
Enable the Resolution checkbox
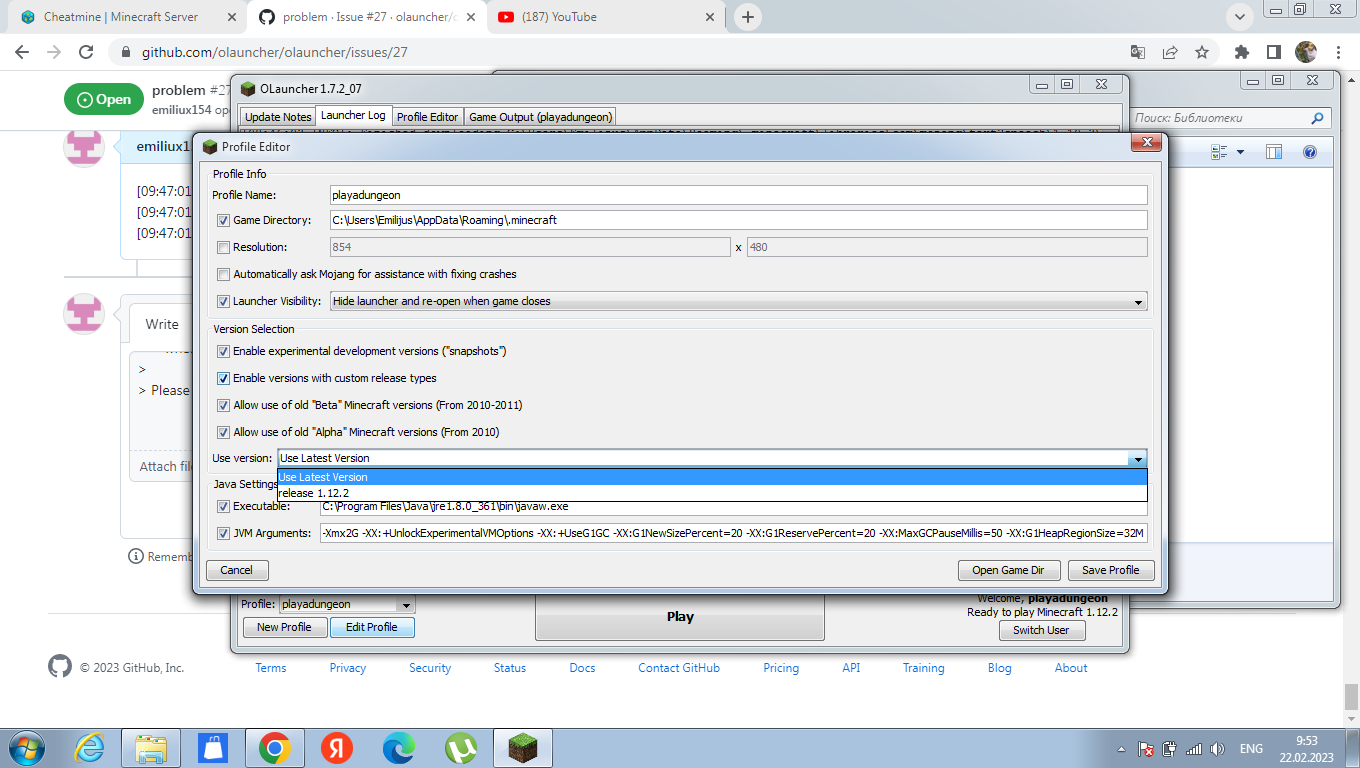click(223, 246)
